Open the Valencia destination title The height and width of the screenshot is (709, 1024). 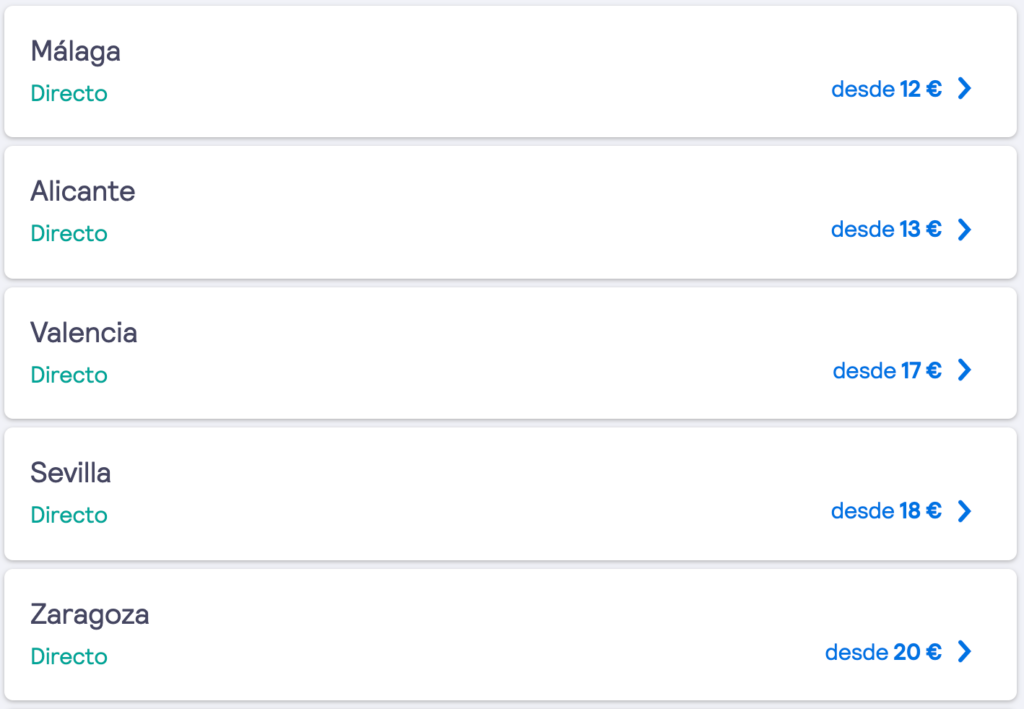click(84, 333)
